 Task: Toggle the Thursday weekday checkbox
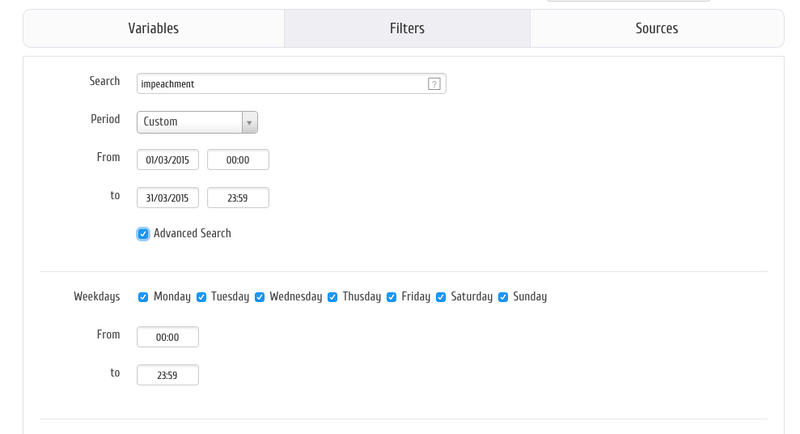pos(333,297)
